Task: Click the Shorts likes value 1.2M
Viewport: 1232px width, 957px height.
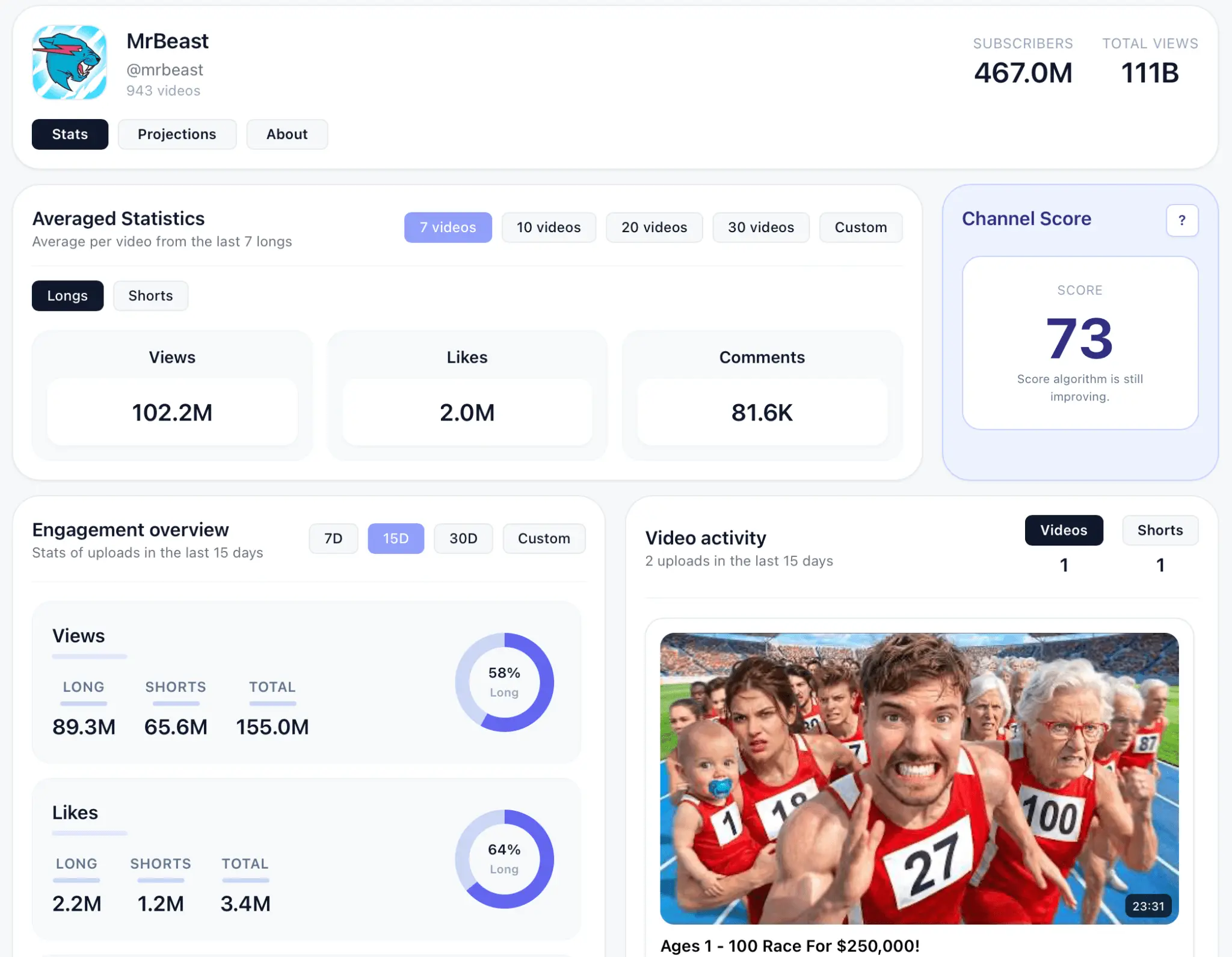Action: pyautogui.click(x=161, y=903)
